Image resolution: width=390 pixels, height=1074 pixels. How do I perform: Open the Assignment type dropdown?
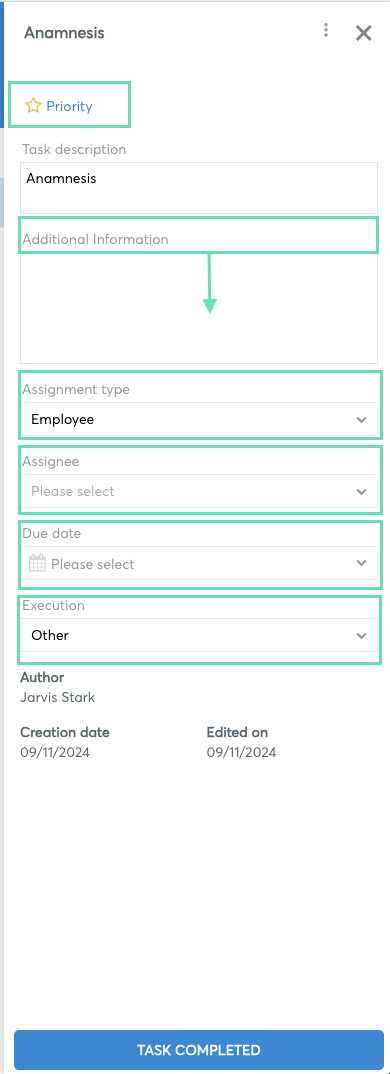coord(199,419)
